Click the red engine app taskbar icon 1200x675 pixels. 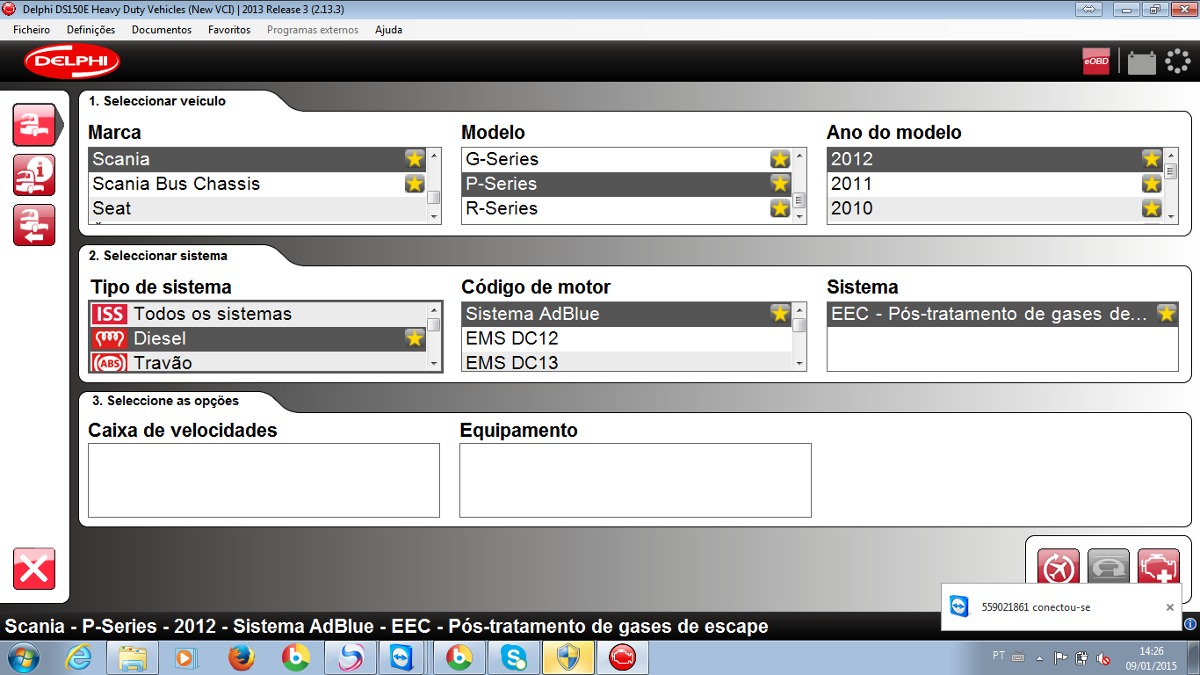click(622, 658)
